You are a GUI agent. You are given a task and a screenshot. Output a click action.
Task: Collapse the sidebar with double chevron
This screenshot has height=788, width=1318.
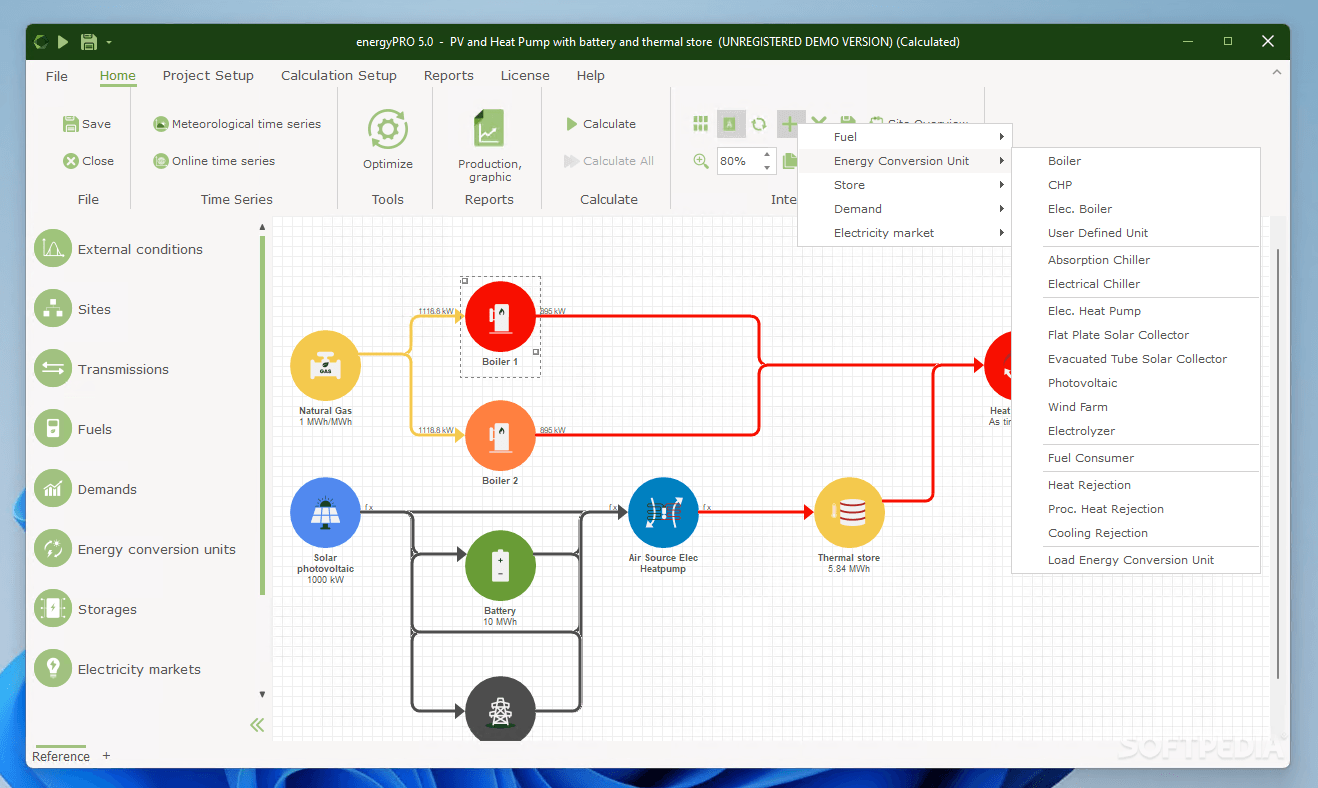click(257, 725)
